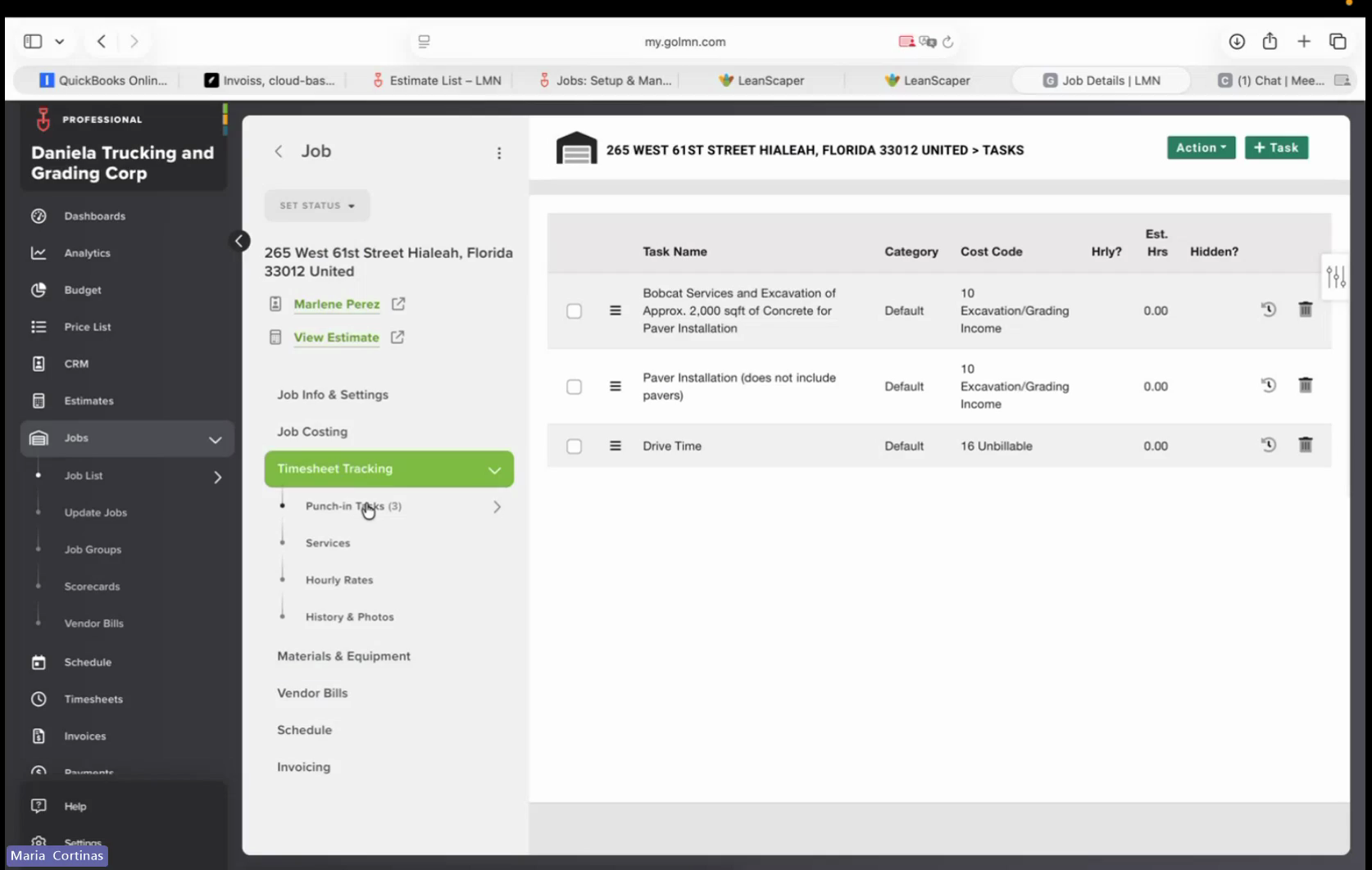Open the table column settings sliders icon
This screenshot has width=1372, height=870.
click(1336, 278)
